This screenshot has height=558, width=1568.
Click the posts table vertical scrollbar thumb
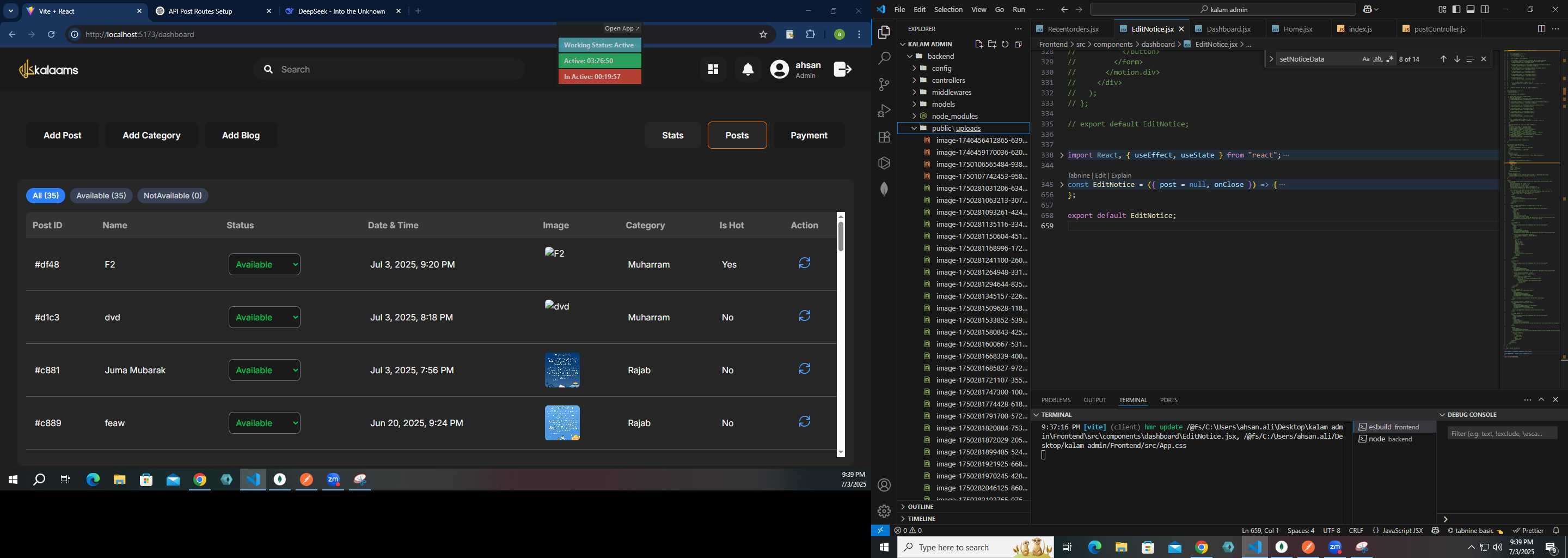[841, 236]
